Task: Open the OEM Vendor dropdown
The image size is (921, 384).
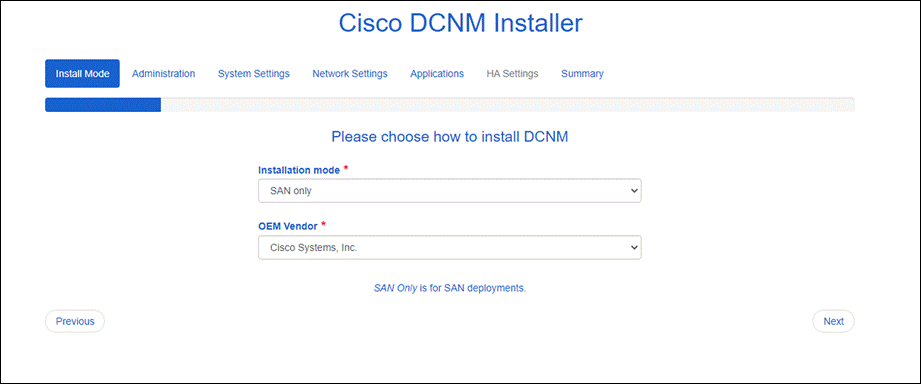Action: point(449,248)
